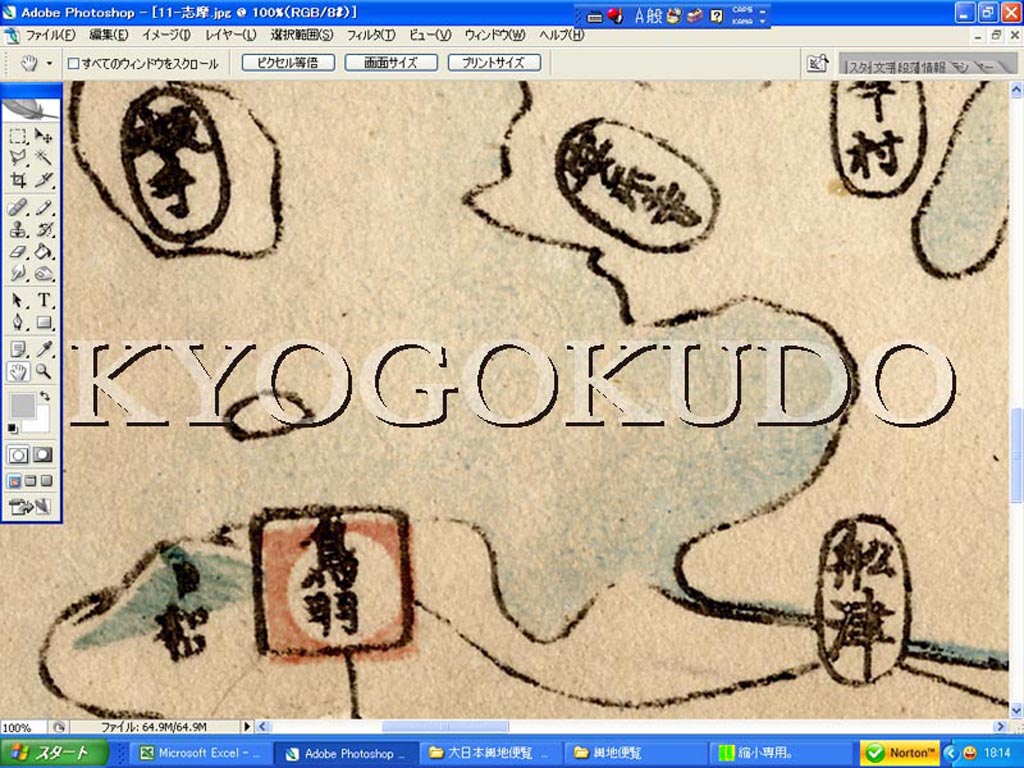The image size is (1024, 768).
Task: Open the File Browser toggle icon
Action: click(x=818, y=63)
